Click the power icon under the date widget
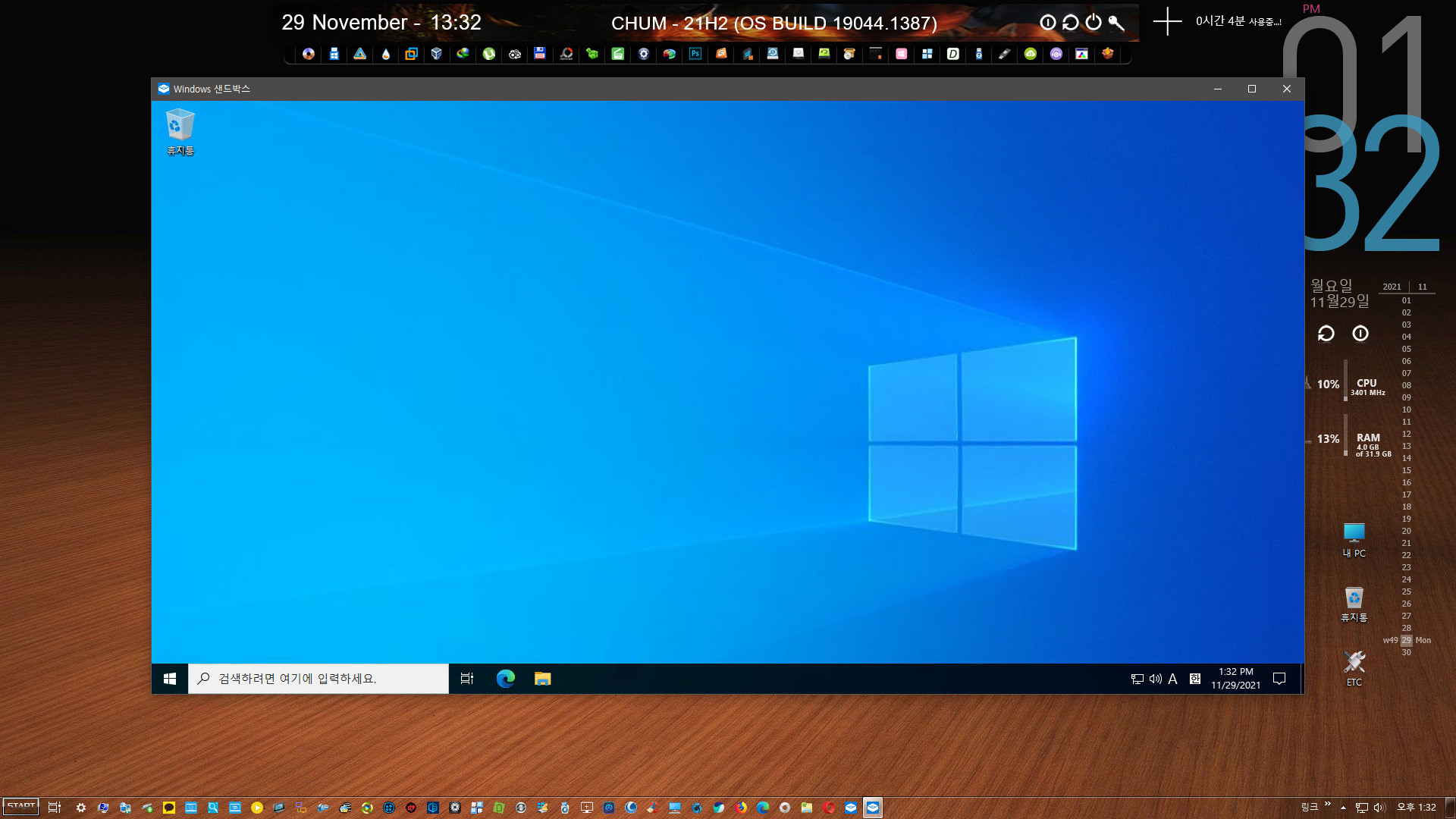Viewport: 1456px width, 819px height. tap(1360, 334)
